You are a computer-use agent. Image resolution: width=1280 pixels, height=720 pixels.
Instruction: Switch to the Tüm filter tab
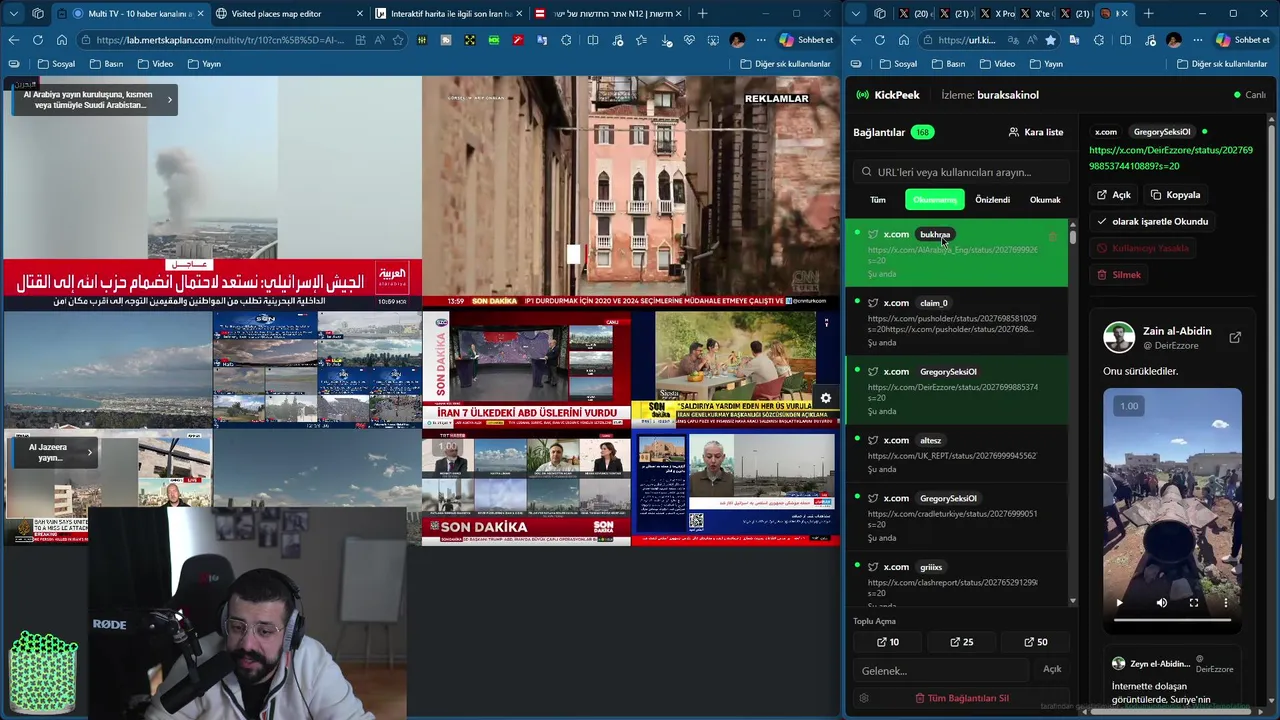click(877, 200)
